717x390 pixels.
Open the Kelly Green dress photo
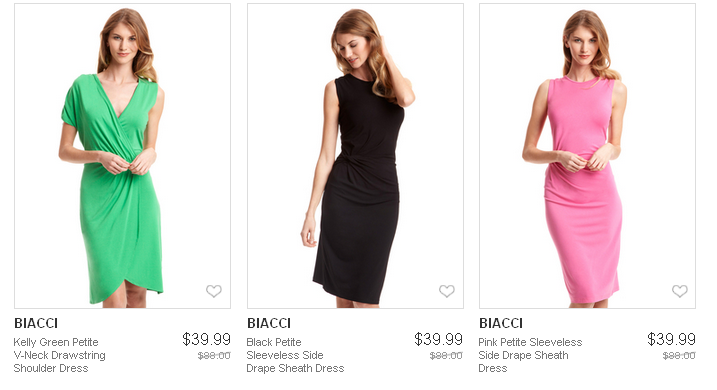coord(123,156)
